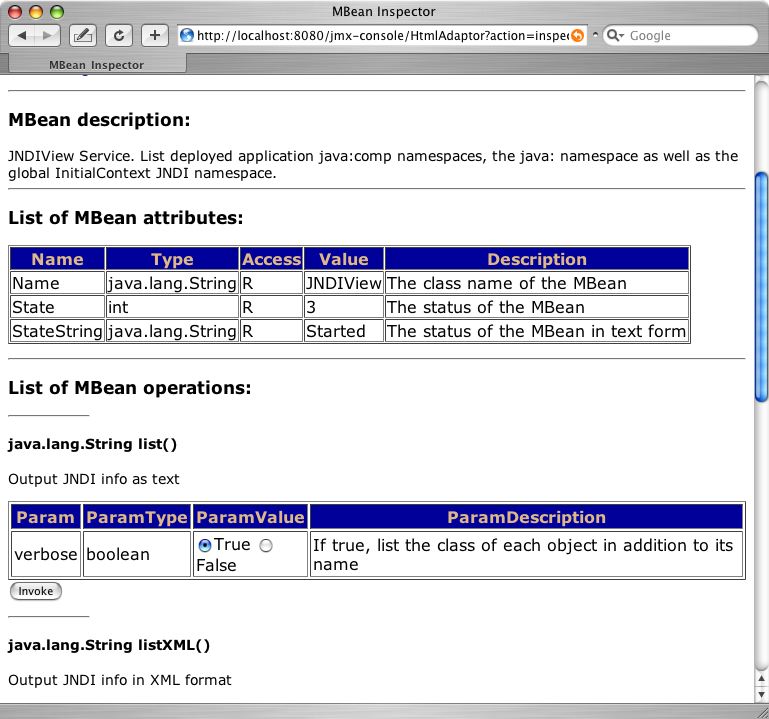Viewport: 769px width, 719px height.
Task: Click the 'List of MBean operations:' heading
Action: pyautogui.click(x=129, y=387)
